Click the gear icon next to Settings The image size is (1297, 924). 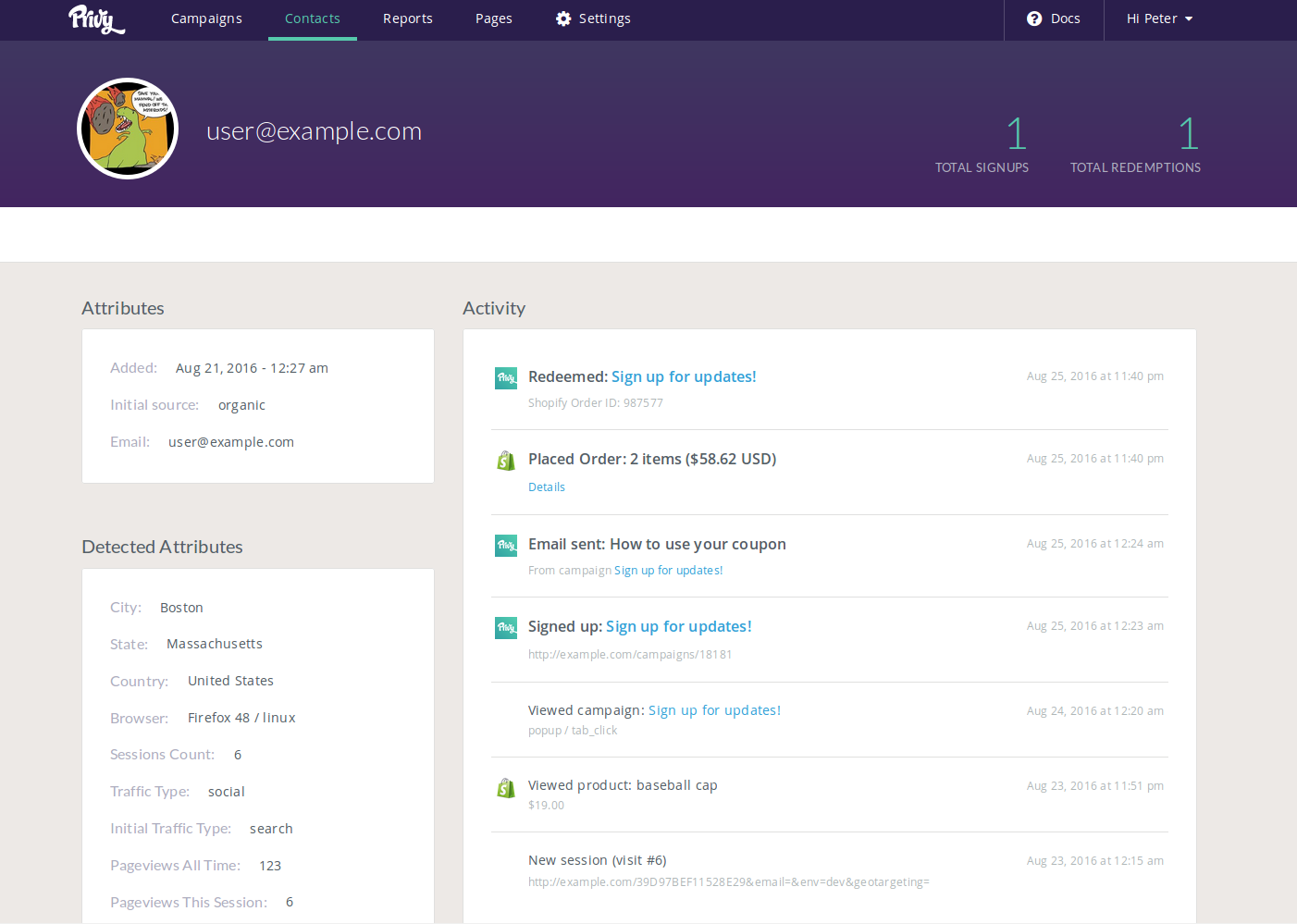pyautogui.click(x=563, y=18)
